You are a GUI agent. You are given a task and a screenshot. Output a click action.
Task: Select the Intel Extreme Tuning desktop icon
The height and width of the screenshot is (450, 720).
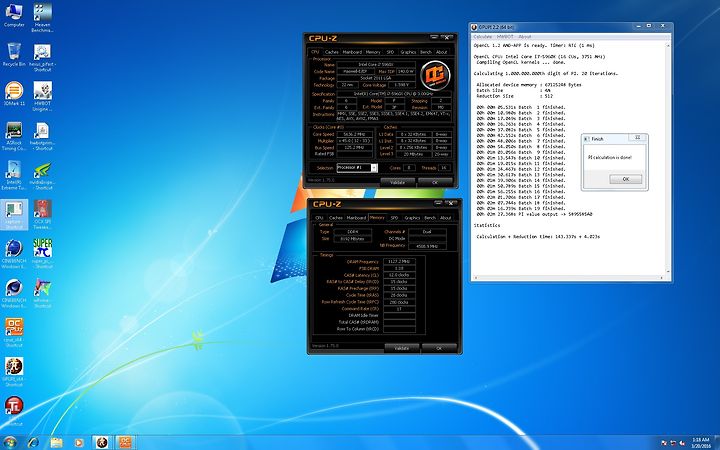tap(14, 175)
